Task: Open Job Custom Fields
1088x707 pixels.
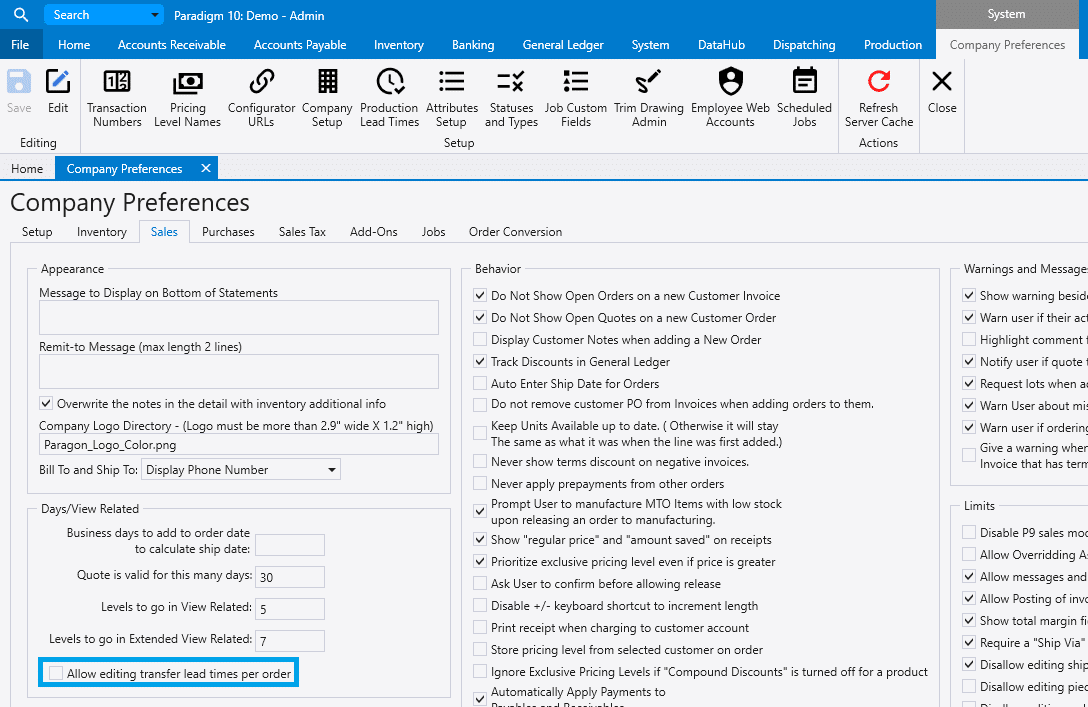Action: tap(576, 98)
